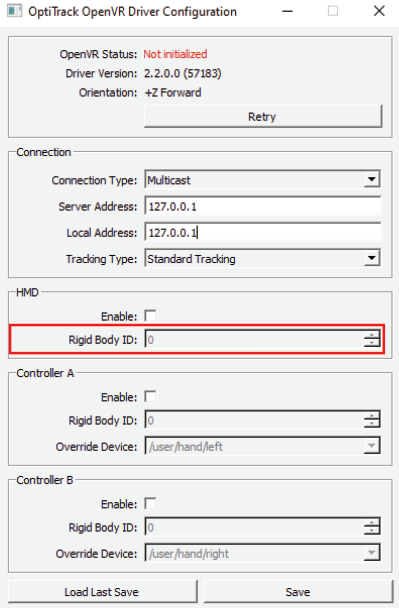The width and height of the screenshot is (399, 608).
Task: Decrease Controller A Rigid Body ID value
Action: tap(372, 424)
